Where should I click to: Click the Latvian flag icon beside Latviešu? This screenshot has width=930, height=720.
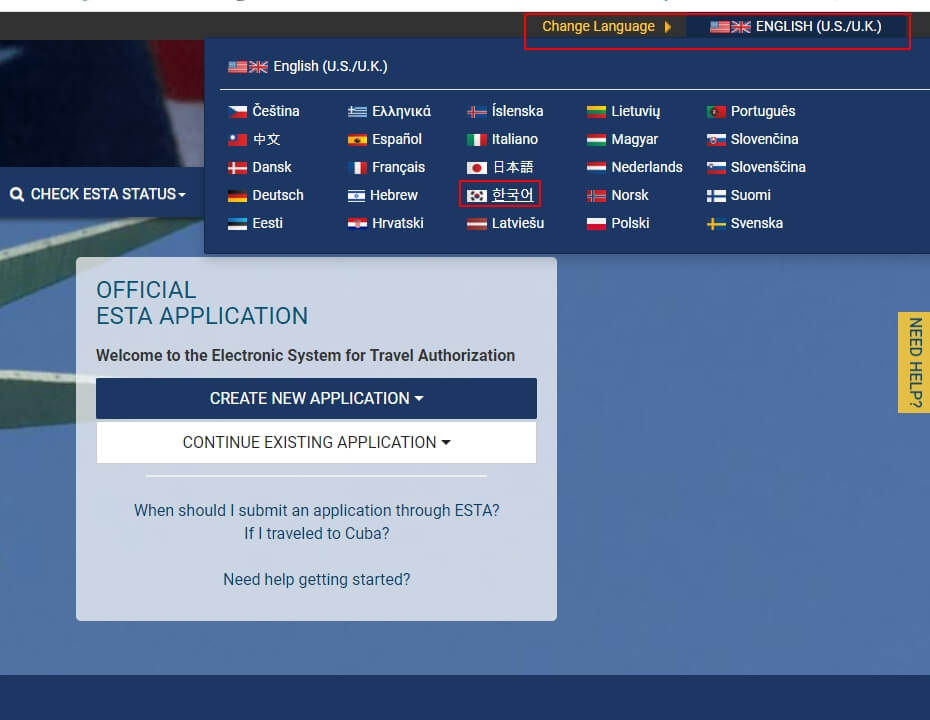477,224
